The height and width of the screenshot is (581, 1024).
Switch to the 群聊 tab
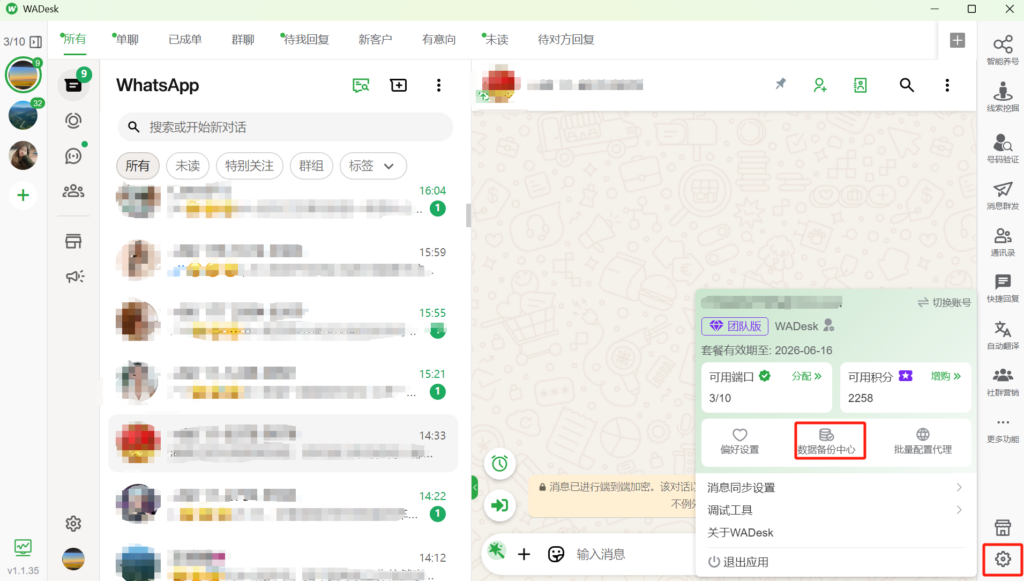click(x=243, y=39)
